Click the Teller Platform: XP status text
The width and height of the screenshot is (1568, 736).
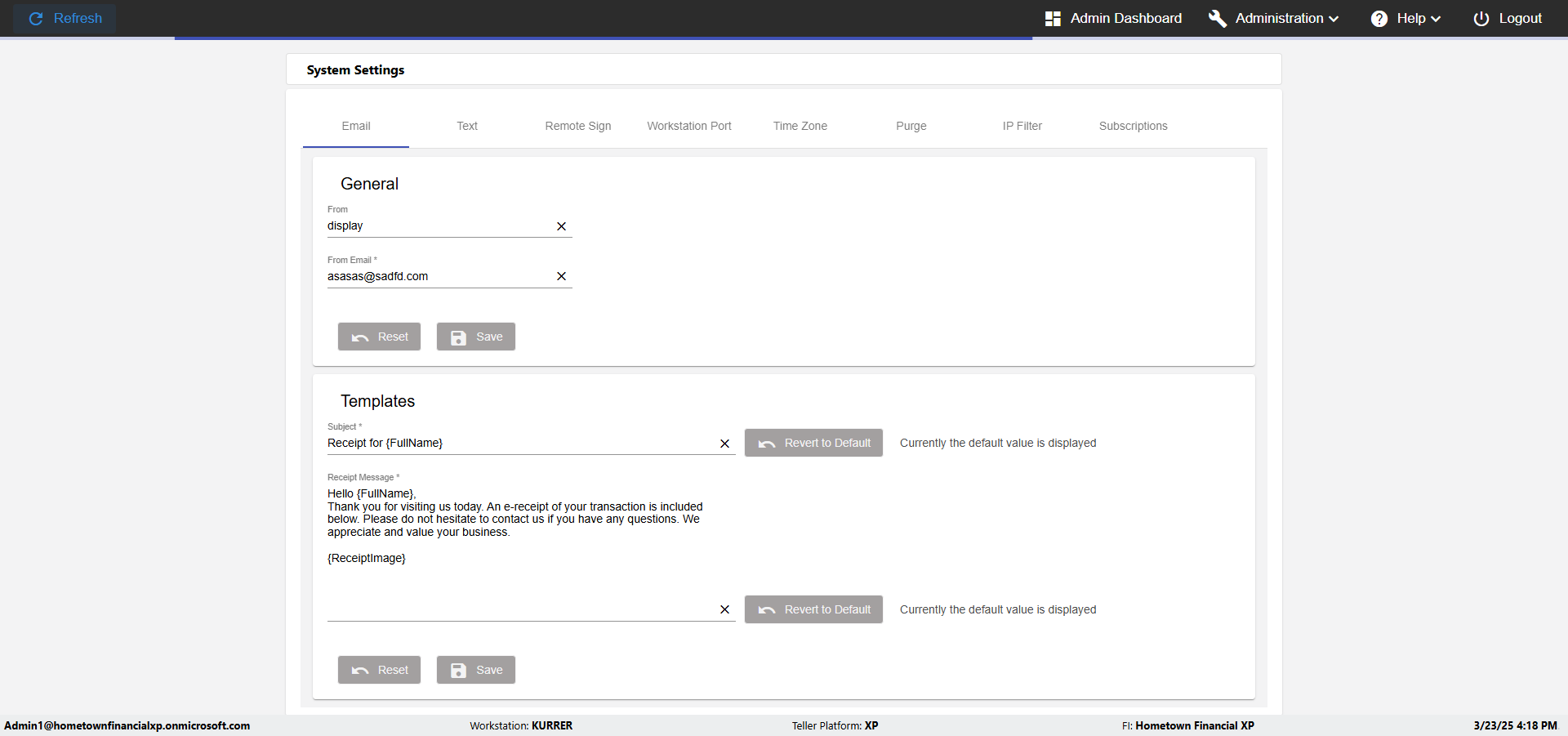835,725
